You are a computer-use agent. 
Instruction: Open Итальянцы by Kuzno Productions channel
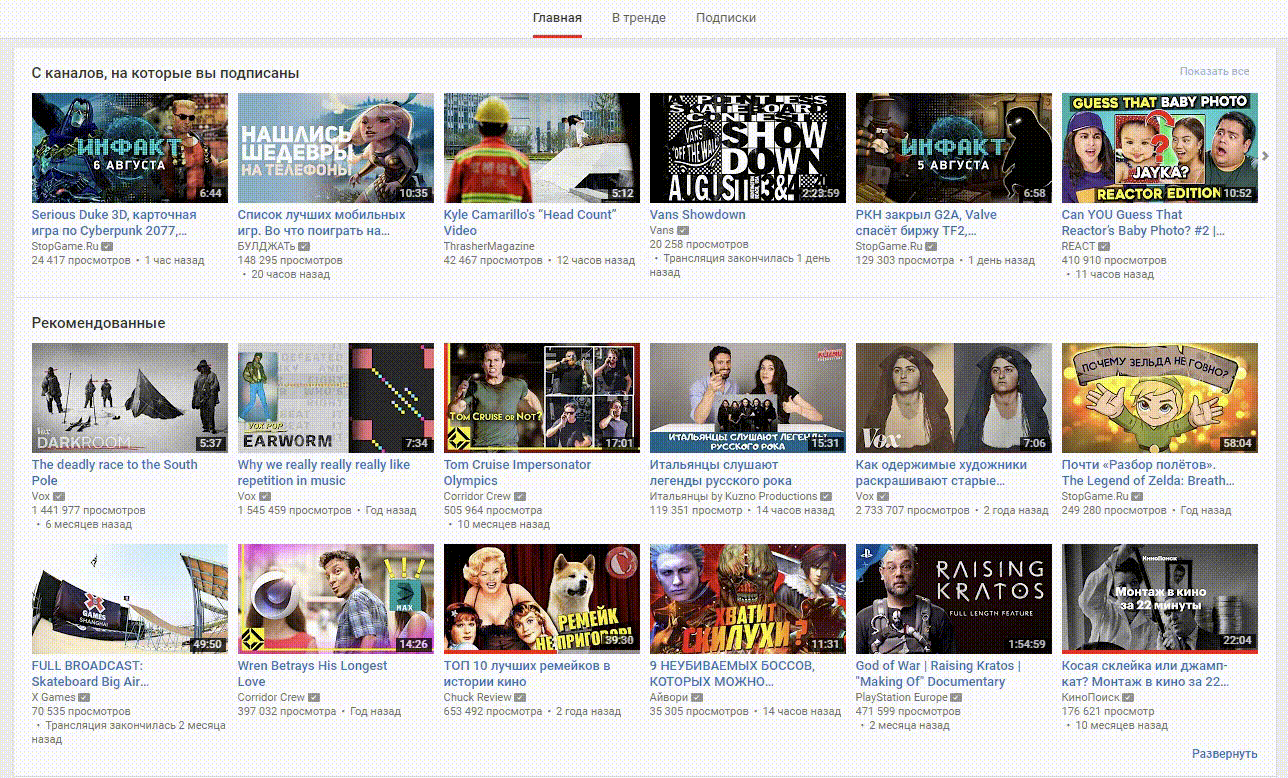pos(734,496)
